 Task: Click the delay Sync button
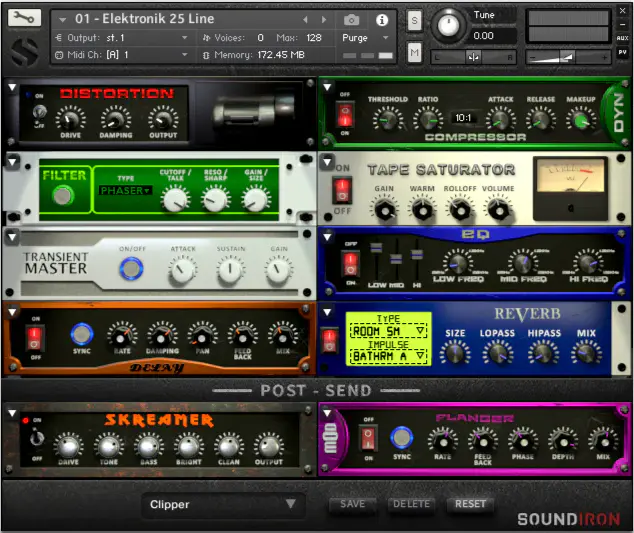(82, 335)
